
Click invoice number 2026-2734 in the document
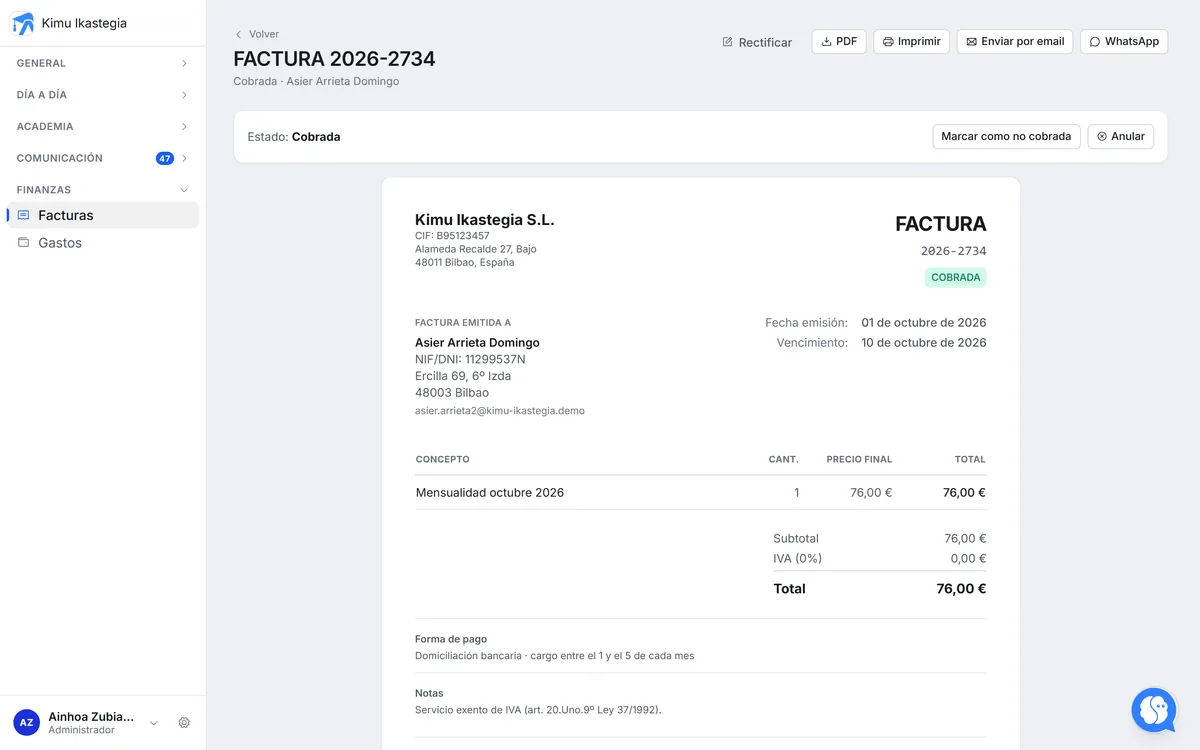click(953, 251)
